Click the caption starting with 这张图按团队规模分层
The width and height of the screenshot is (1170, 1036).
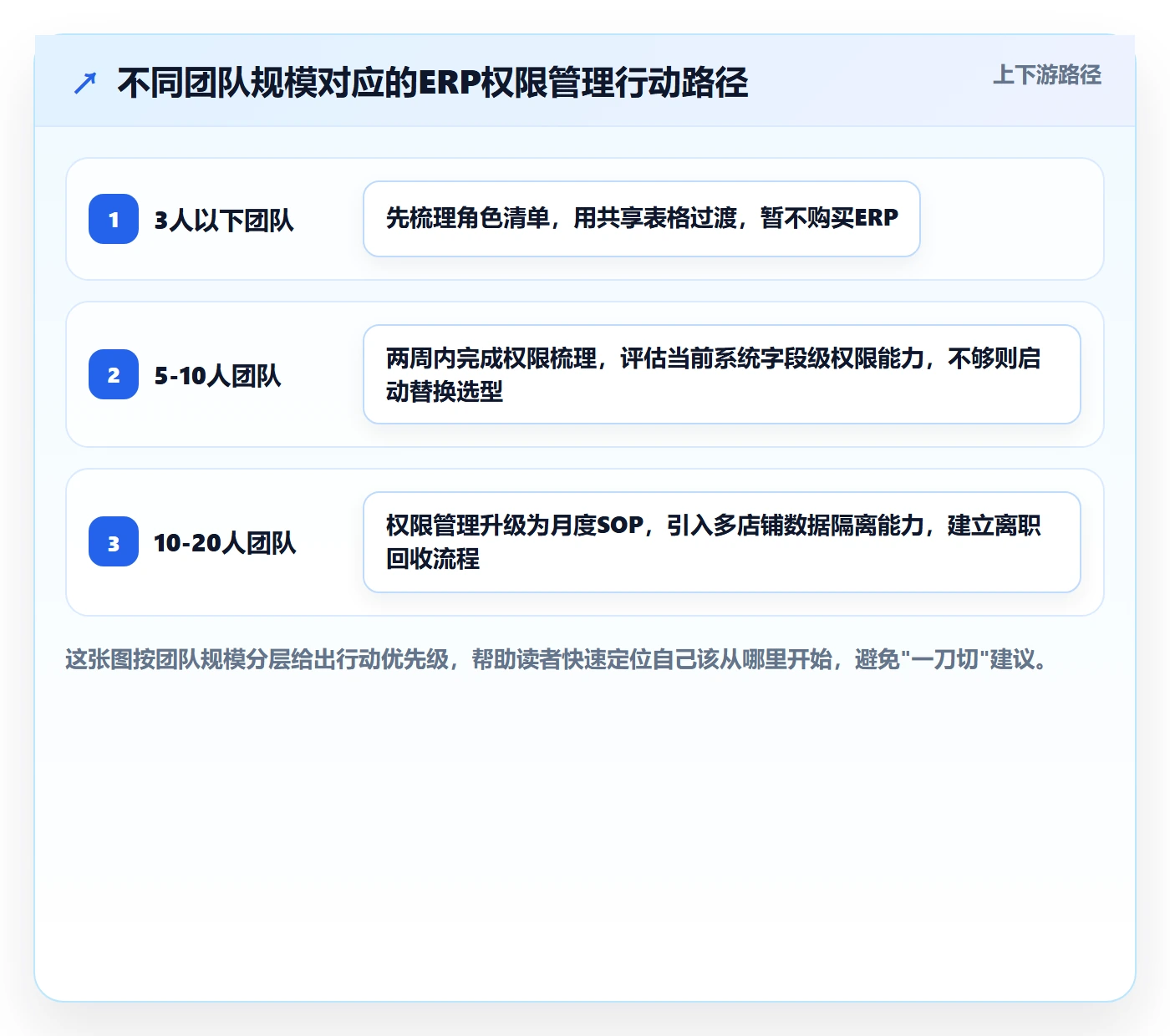557,659
